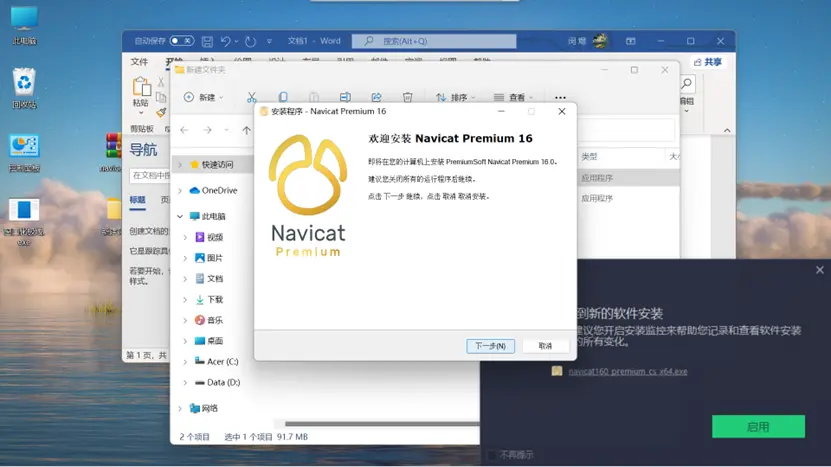This screenshot has height=467, width=831.
Task: Select Videos folder in Explorer tree
Action: pyautogui.click(x=209, y=237)
